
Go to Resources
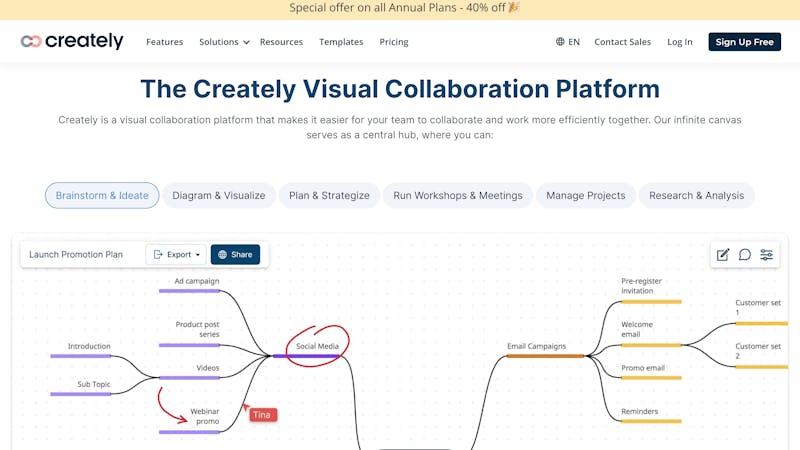281,42
